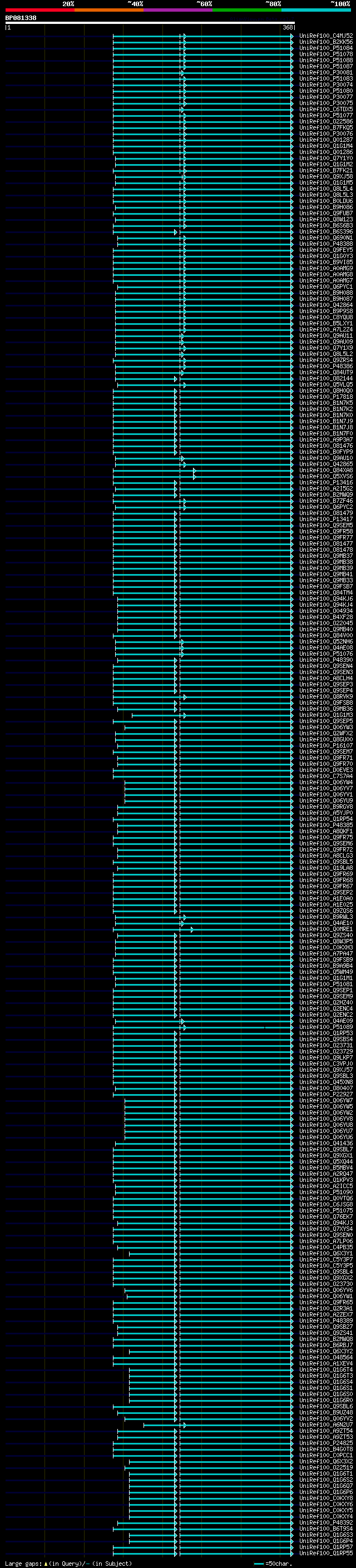Select hit label UniRef100_P16107

[326, 746]
